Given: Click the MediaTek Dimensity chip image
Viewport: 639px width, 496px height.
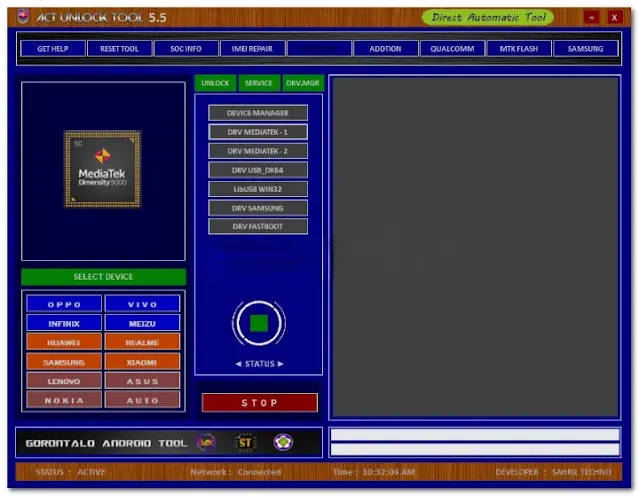Looking at the screenshot, I should pos(103,169).
